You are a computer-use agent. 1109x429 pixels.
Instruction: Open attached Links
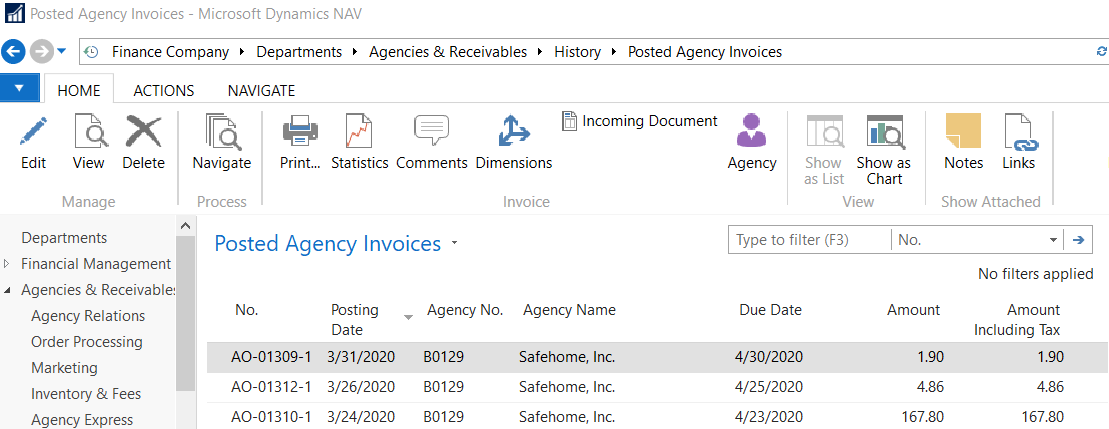click(x=1018, y=133)
